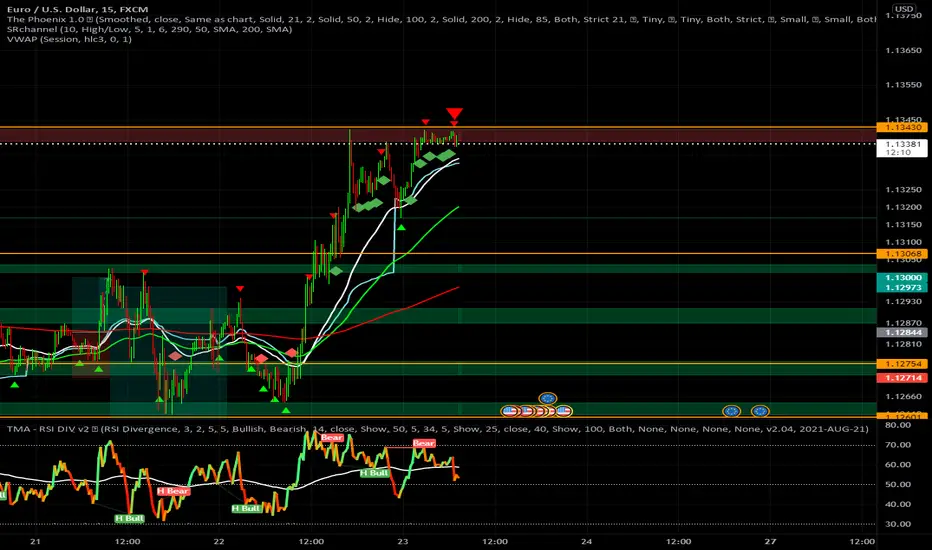Select the VWAP Session indicator legend
The height and width of the screenshot is (550, 932).
click(x=69, y=39)
